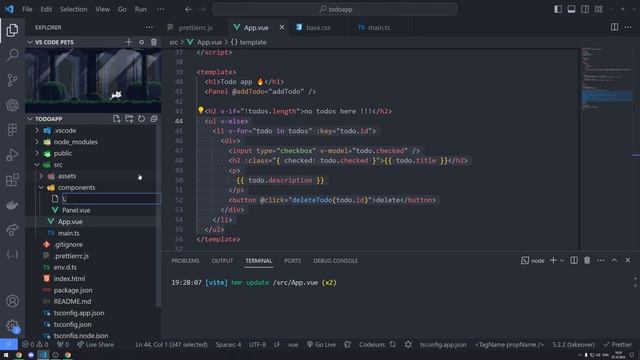Image resolution: width=640 pixels, height=360 pixels.
Task: Split the terminal pane
Action: coord(574,260)
